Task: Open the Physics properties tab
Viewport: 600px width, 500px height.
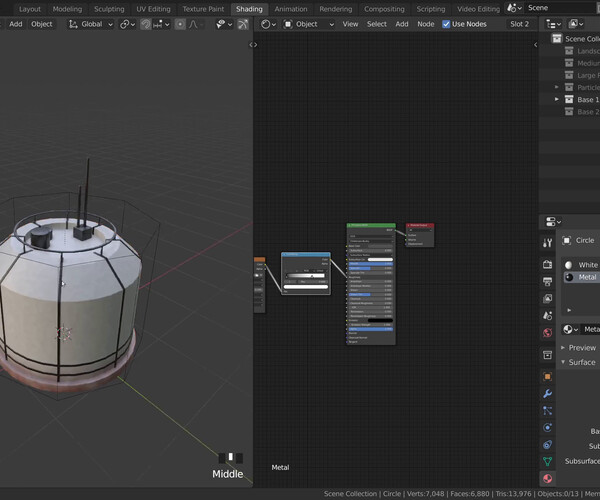Action: 548,427
